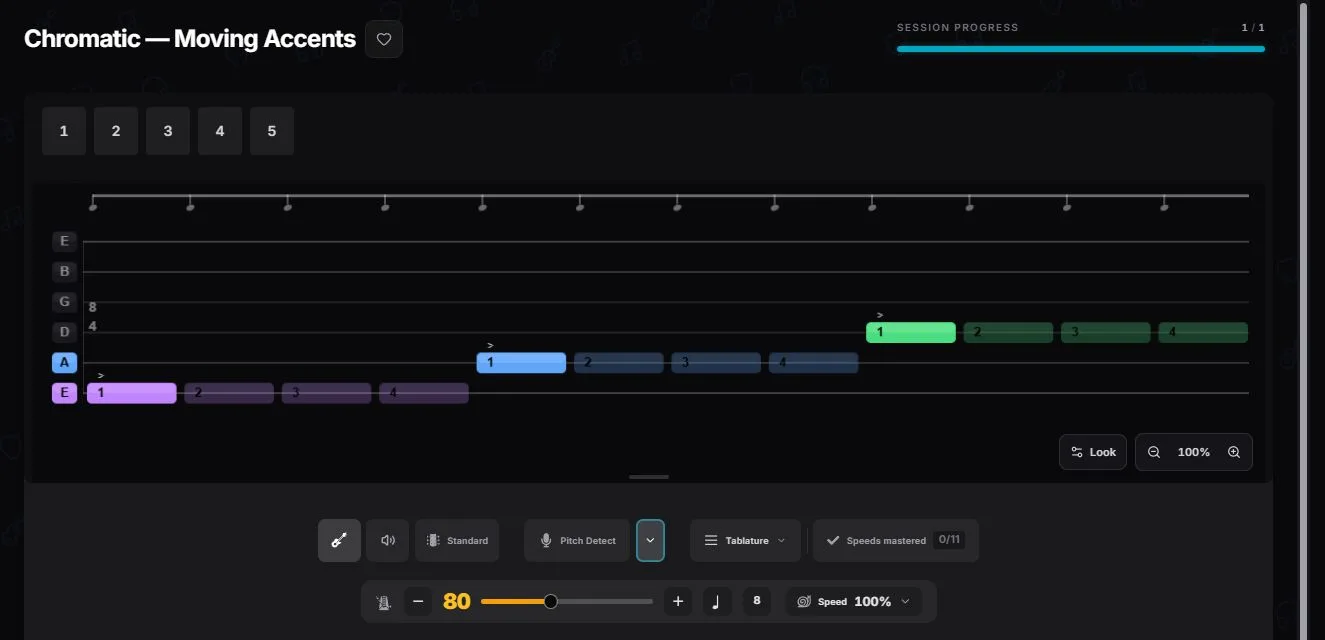Enable Pitch Detect microphone
The width and height of the screenshot is (1325, 640).
pos(577,540)
